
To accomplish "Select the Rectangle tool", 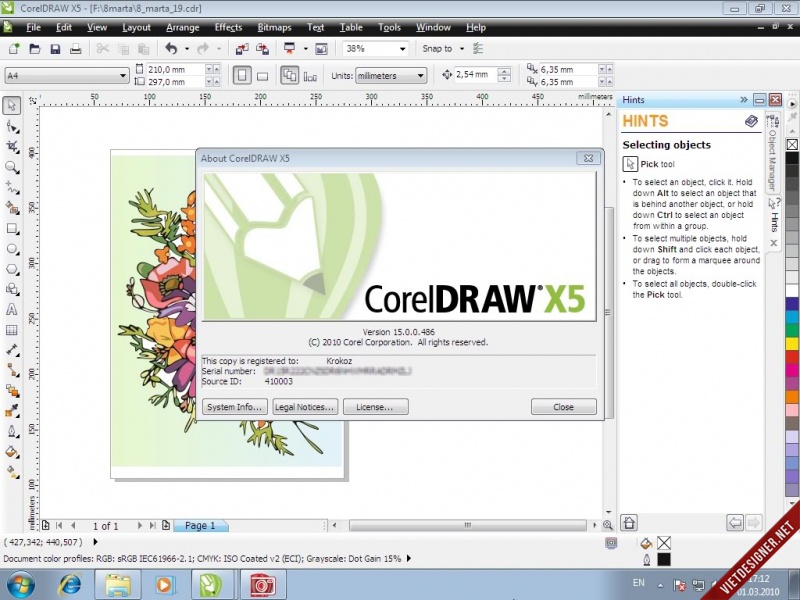I will [11, 229].
